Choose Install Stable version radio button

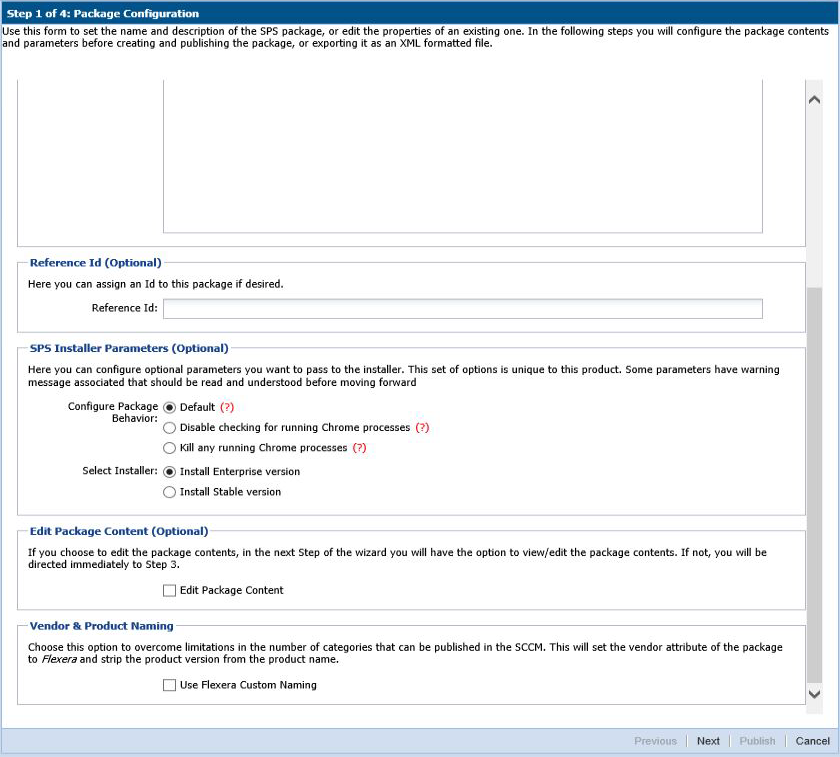pos(169,492)
